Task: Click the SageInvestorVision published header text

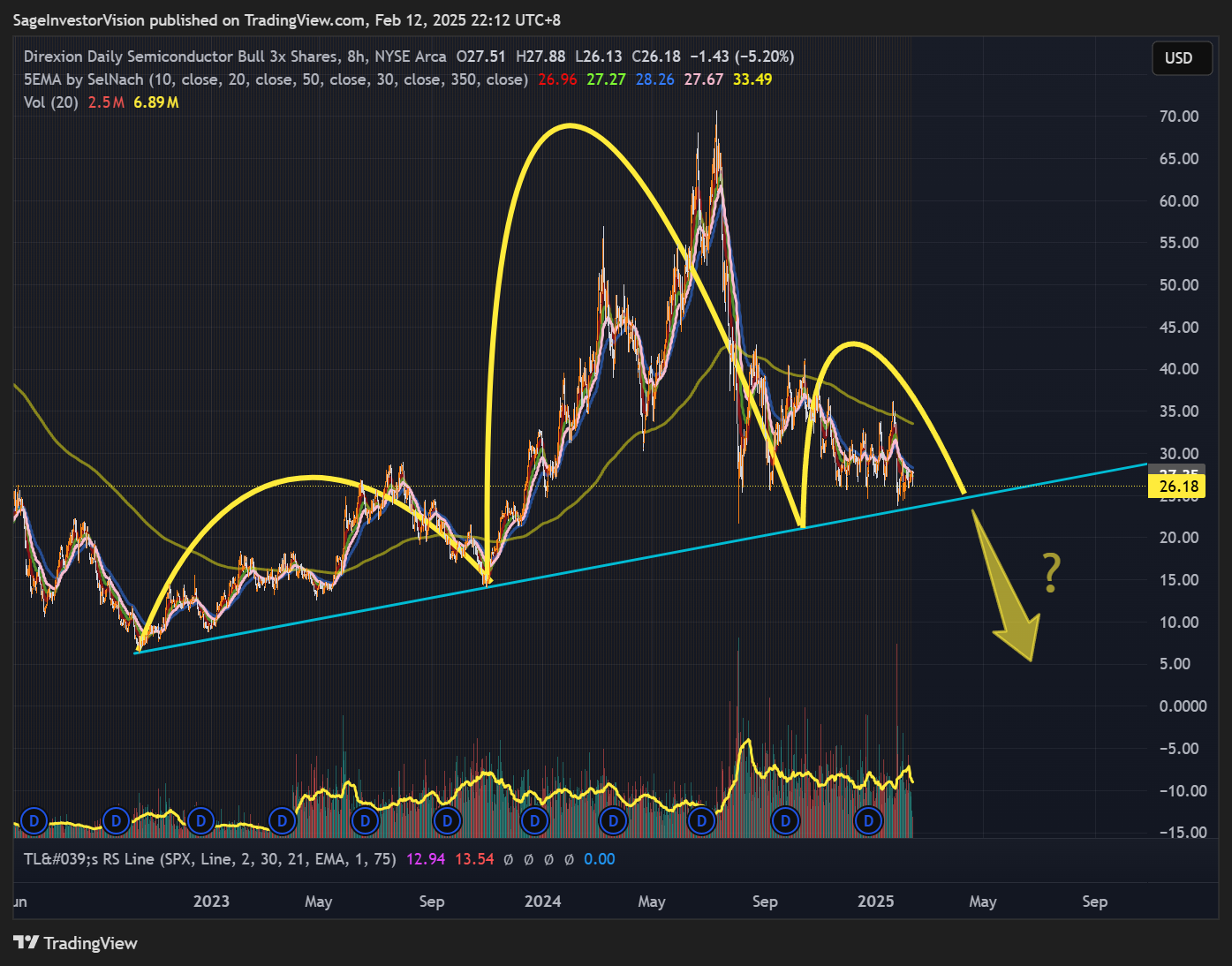Action: pyautogui.click(x=287, y=19)
